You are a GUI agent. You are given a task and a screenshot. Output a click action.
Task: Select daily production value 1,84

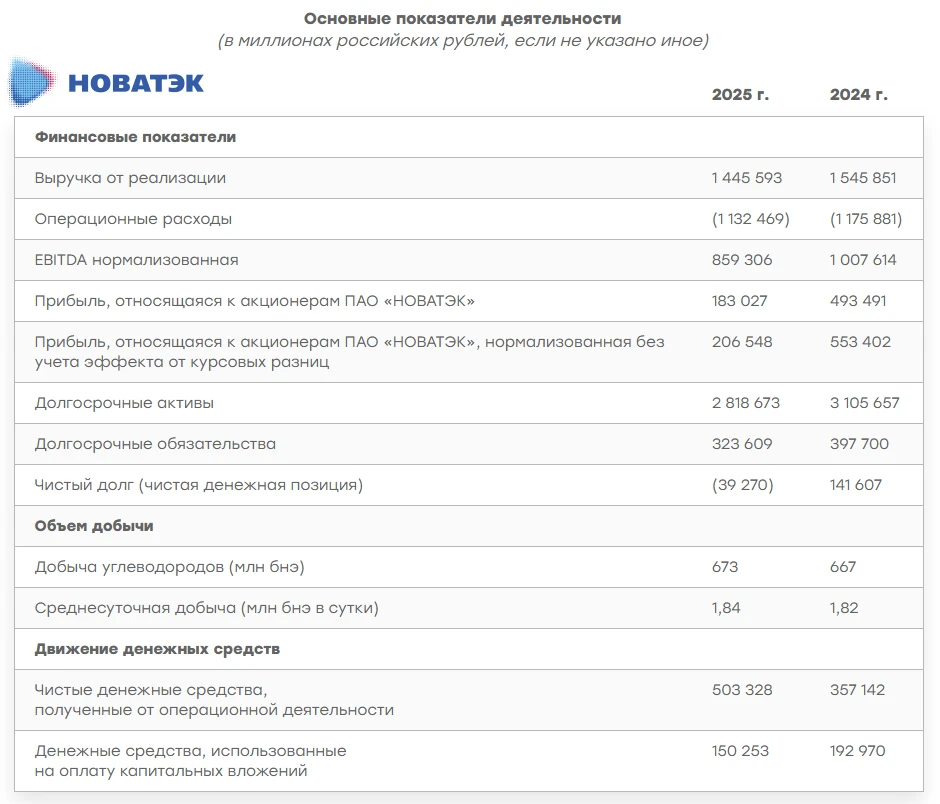click(726, 609)
